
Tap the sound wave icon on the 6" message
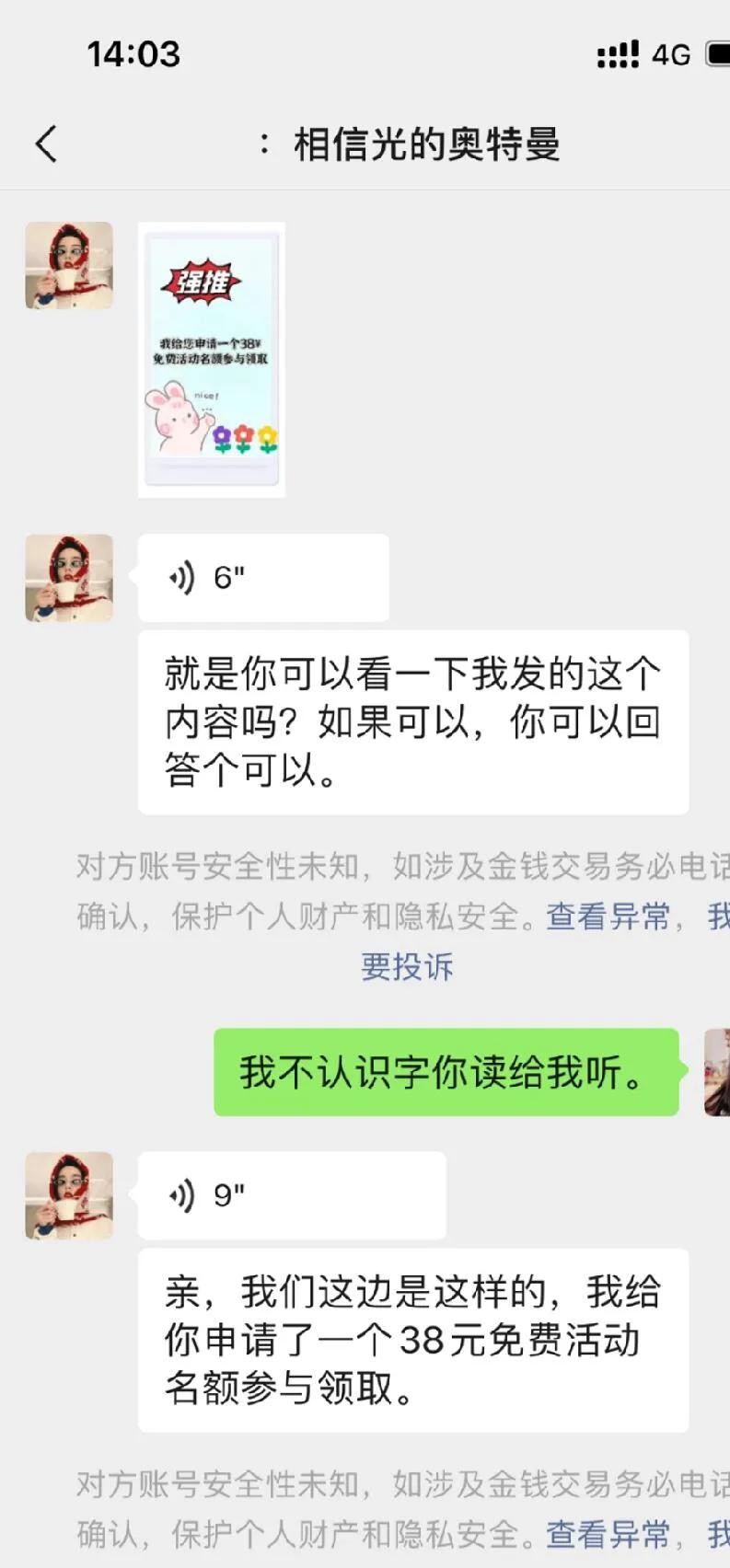tap(182, 578)
